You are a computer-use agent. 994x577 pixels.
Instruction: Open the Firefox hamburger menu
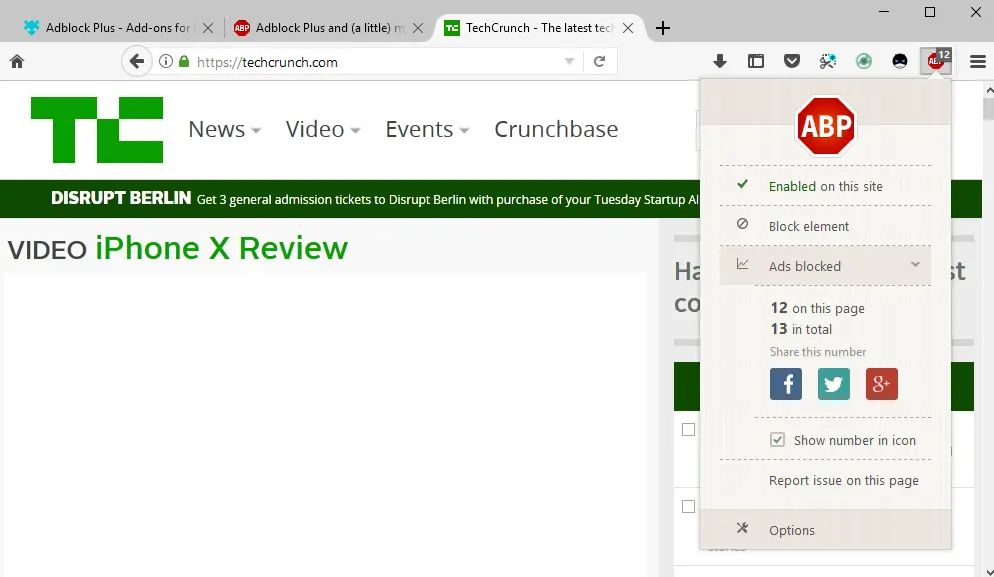[978, 62]
